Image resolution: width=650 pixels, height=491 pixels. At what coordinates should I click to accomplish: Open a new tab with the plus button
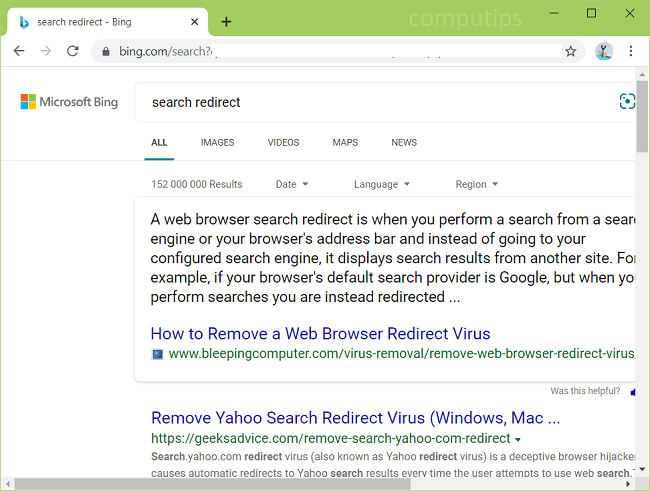click(226, 22)
